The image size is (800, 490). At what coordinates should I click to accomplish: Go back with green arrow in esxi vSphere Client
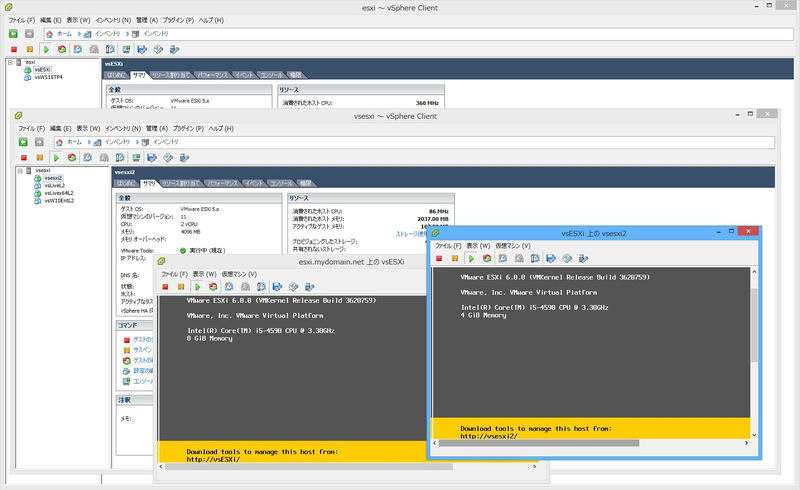click(13, 34)
